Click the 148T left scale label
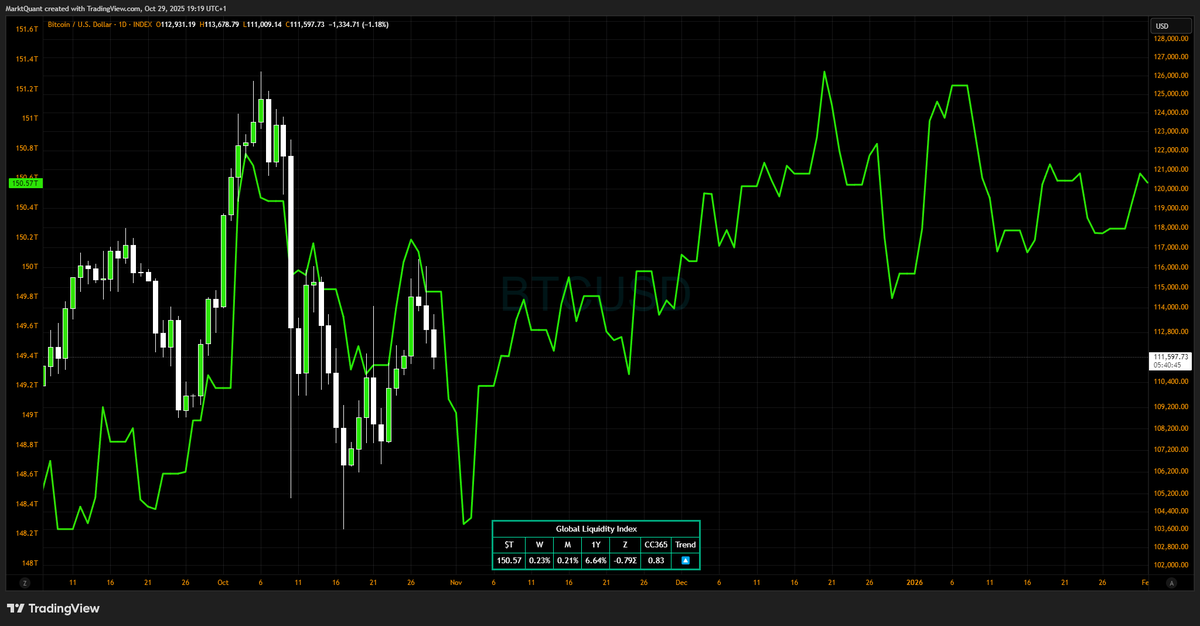The height and width of the screenshot is (626, 1200). pos(29,563)
